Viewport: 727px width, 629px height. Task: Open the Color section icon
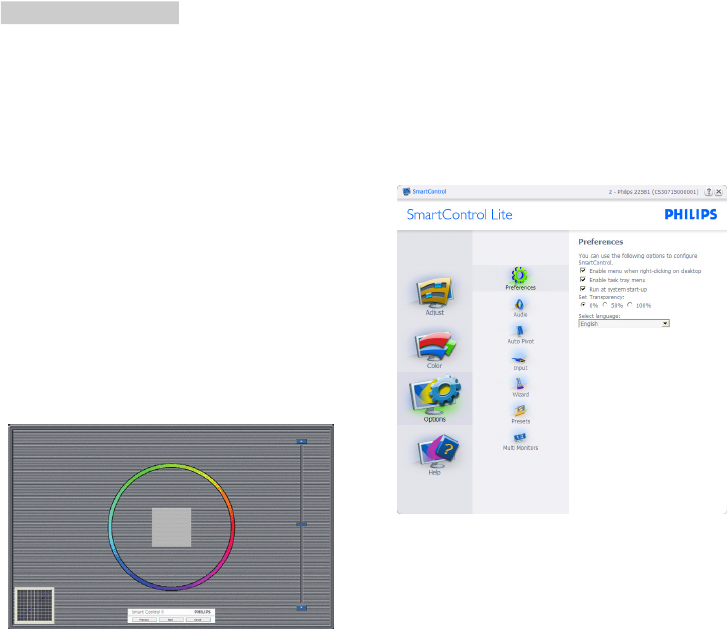[434, 346]
